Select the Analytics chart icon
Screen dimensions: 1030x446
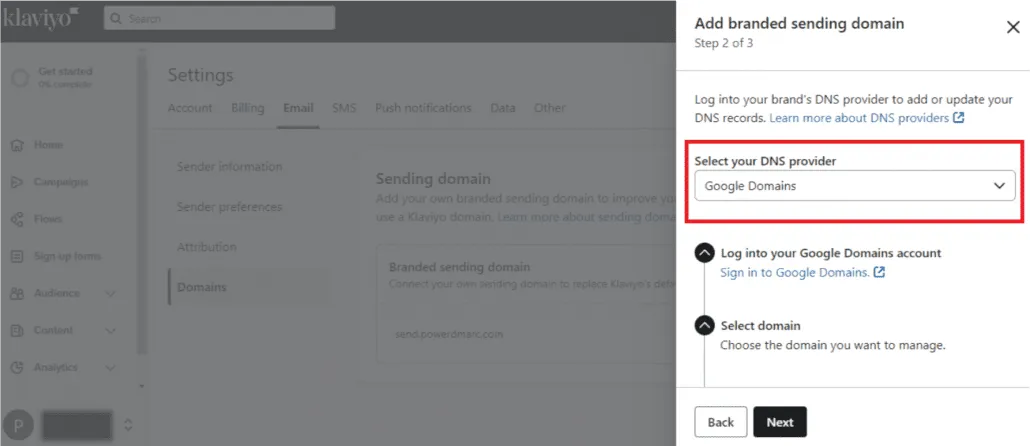click(x=18, y=368)
